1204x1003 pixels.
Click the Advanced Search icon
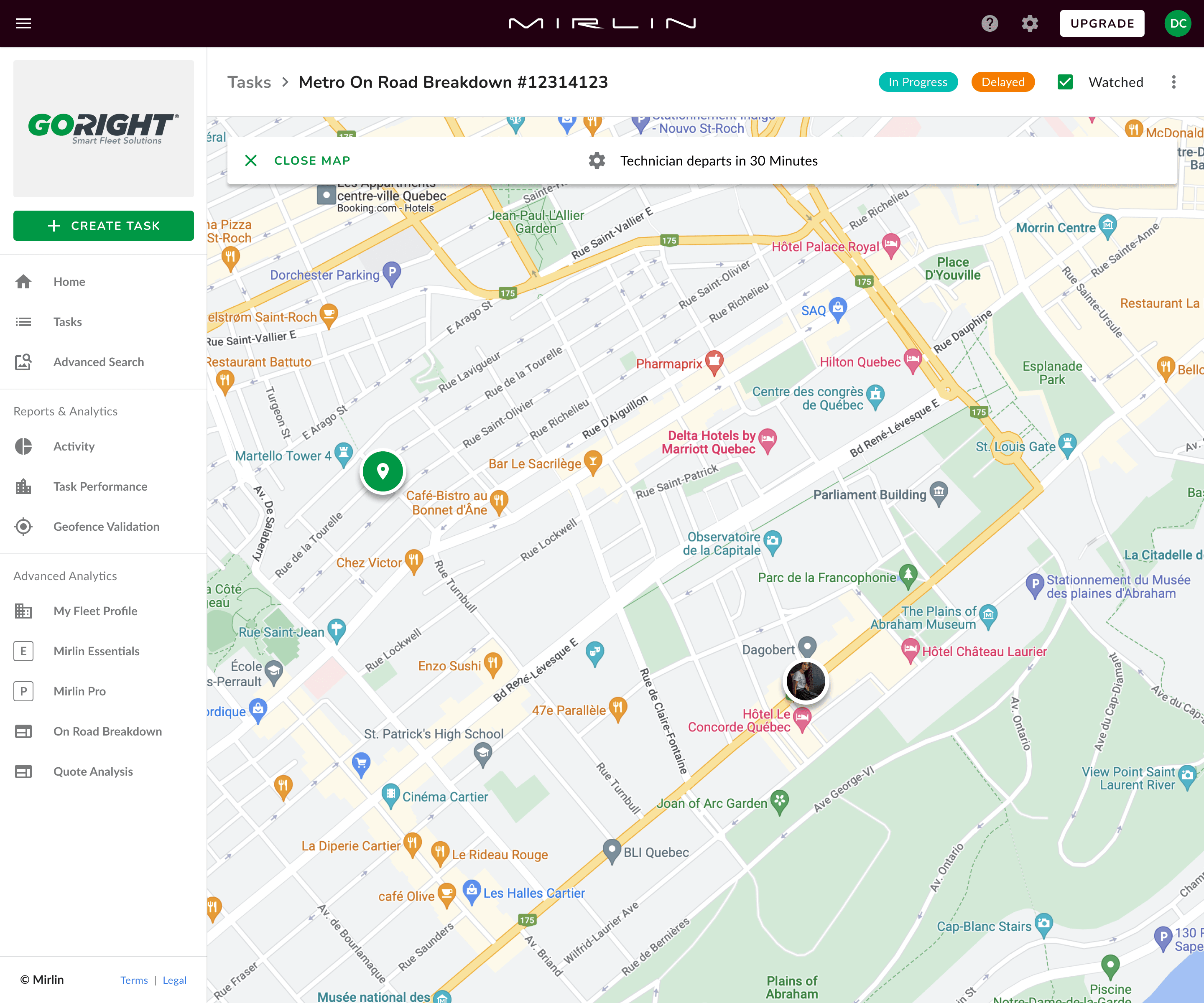pos(23,361)
